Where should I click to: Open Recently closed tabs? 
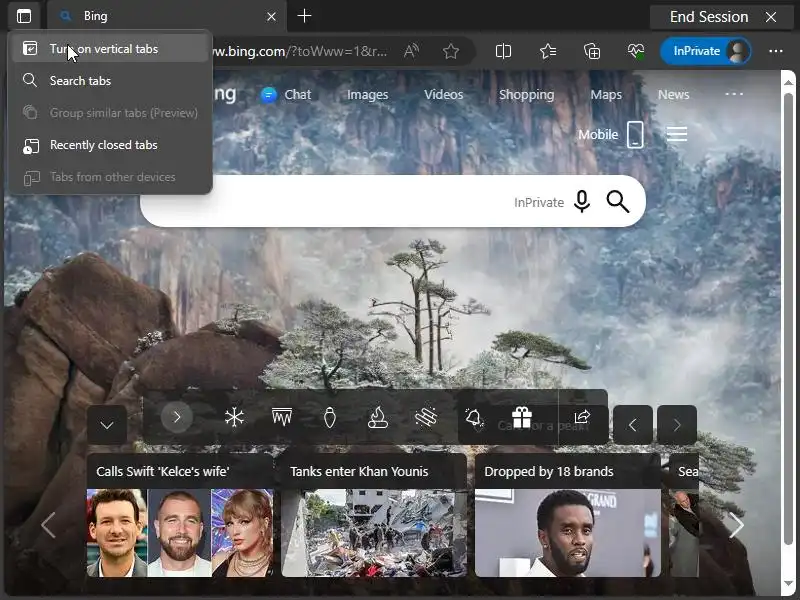pyautogui.click(x=110, y=145)
